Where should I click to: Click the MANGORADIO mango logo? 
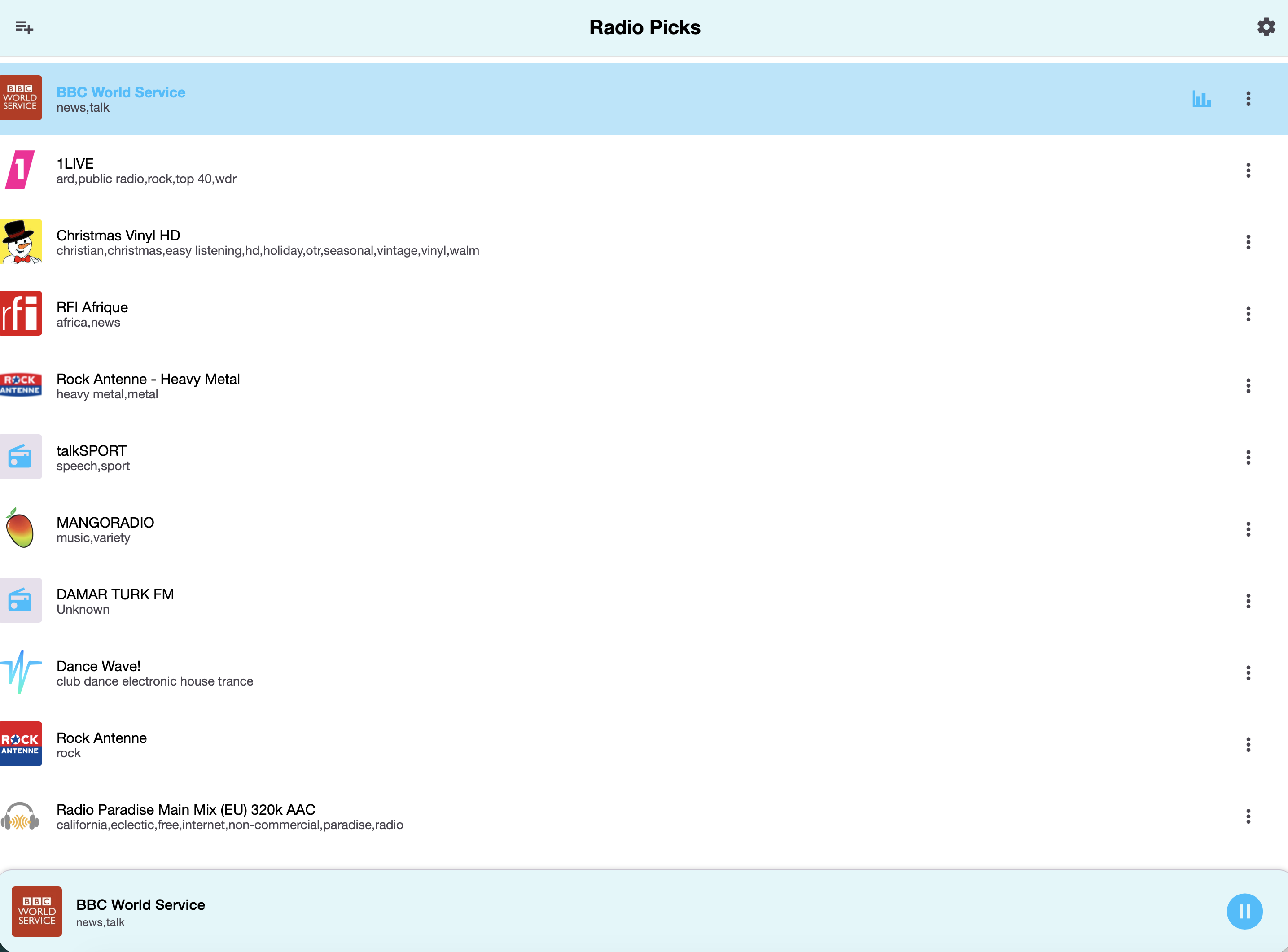pos(21,528)
